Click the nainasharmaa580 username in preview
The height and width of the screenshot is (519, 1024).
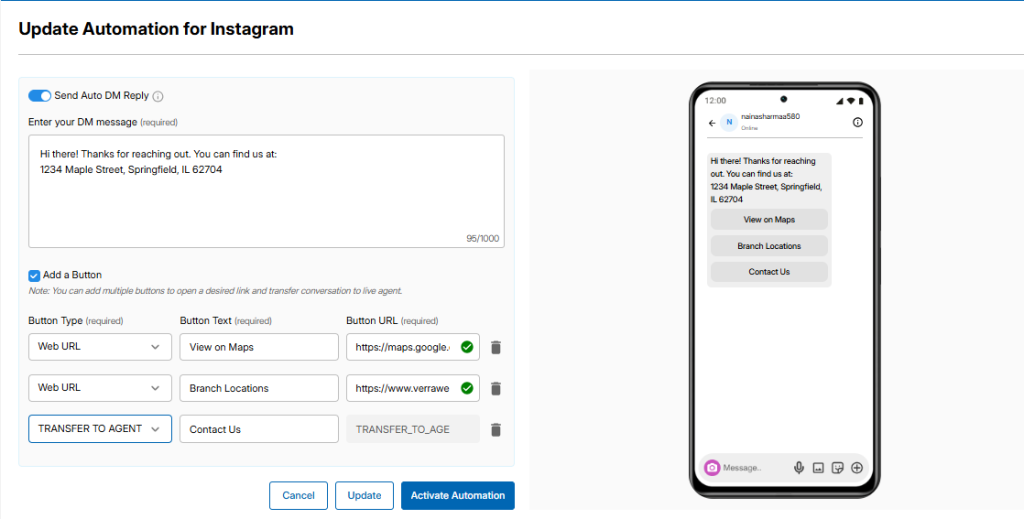(771, 117)
